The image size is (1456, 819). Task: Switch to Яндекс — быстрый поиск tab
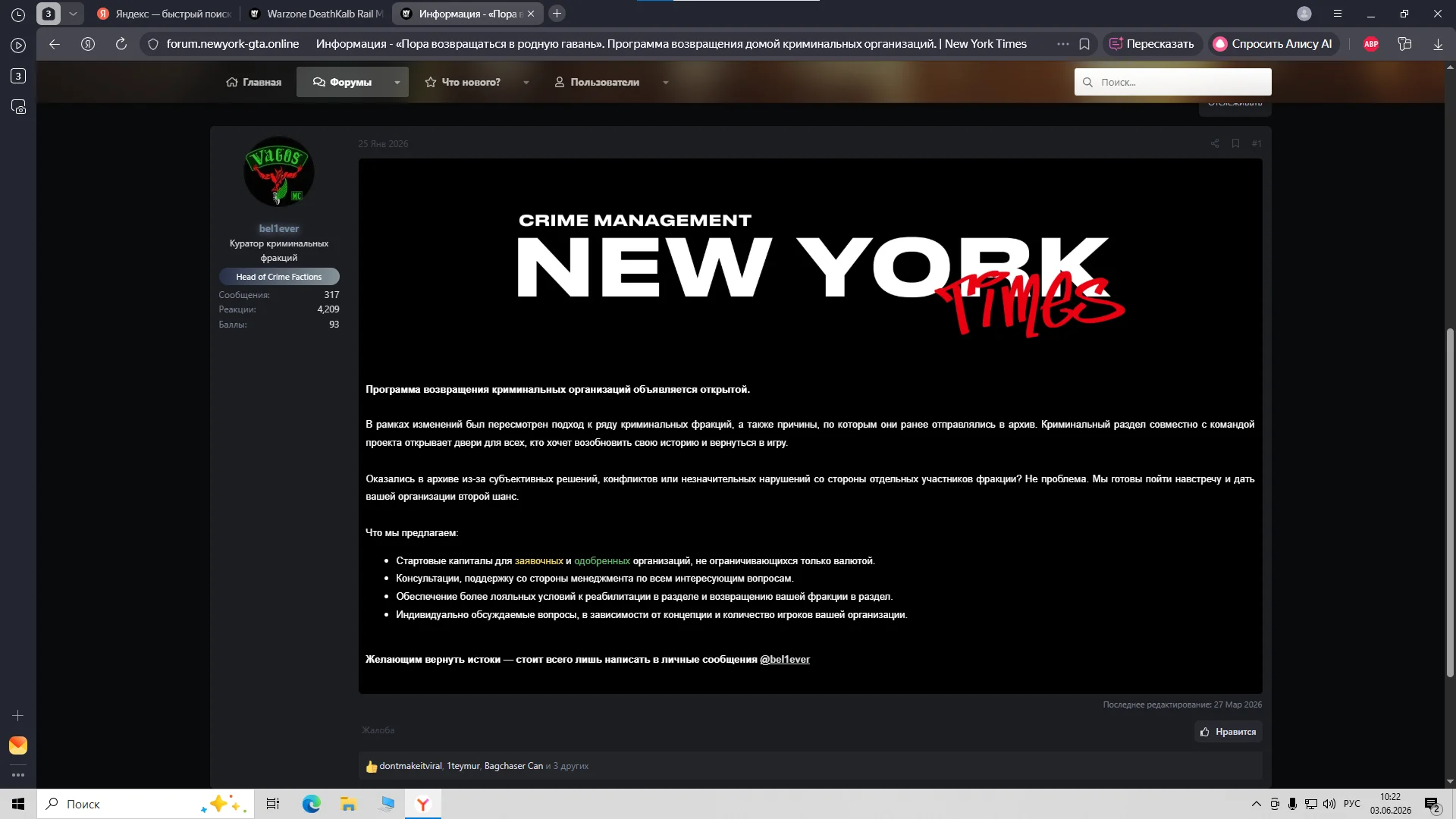165,14
